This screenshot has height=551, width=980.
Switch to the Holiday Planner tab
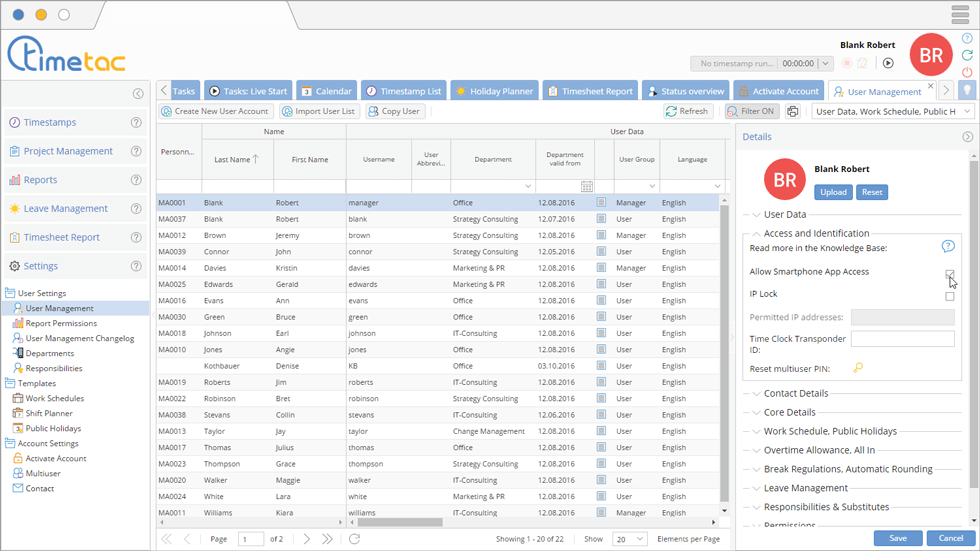coord(494,91)
